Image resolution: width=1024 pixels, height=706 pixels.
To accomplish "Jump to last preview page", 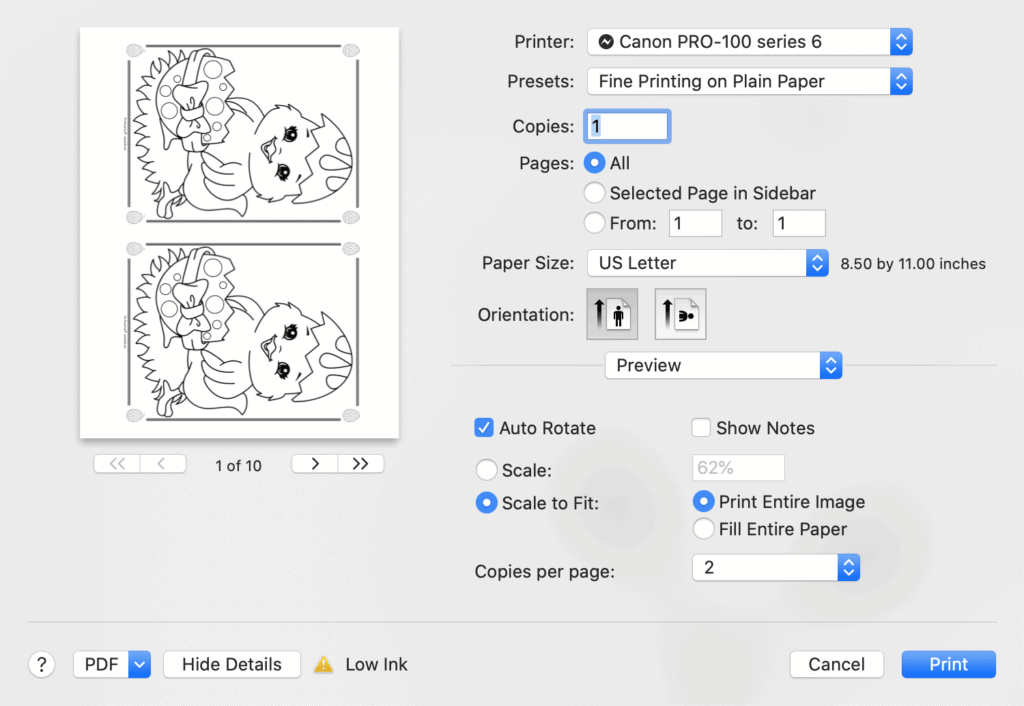I will tap(360, 464).
